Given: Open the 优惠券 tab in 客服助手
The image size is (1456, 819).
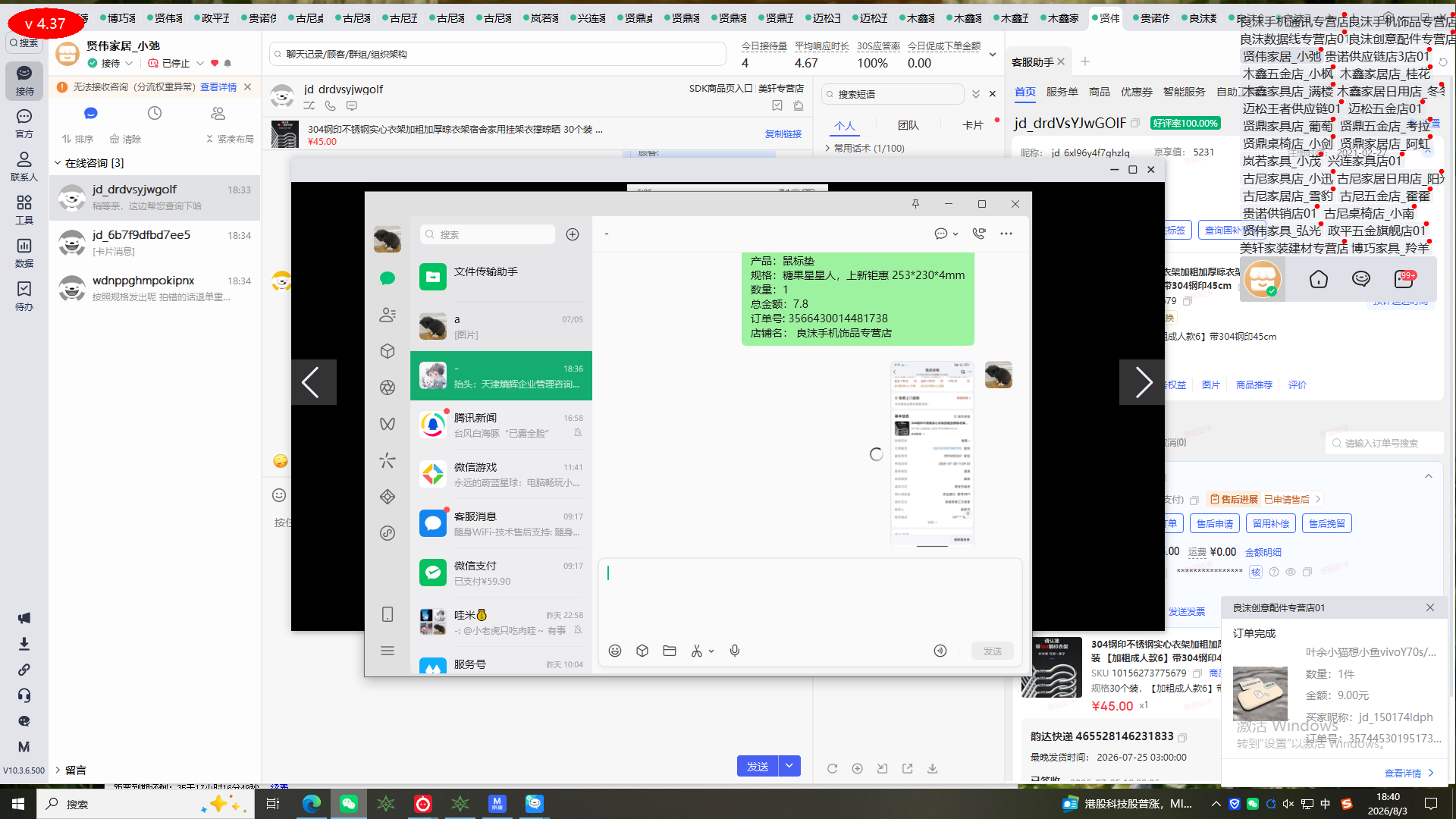Looking at the screenshot, I should coord(1137,92).
